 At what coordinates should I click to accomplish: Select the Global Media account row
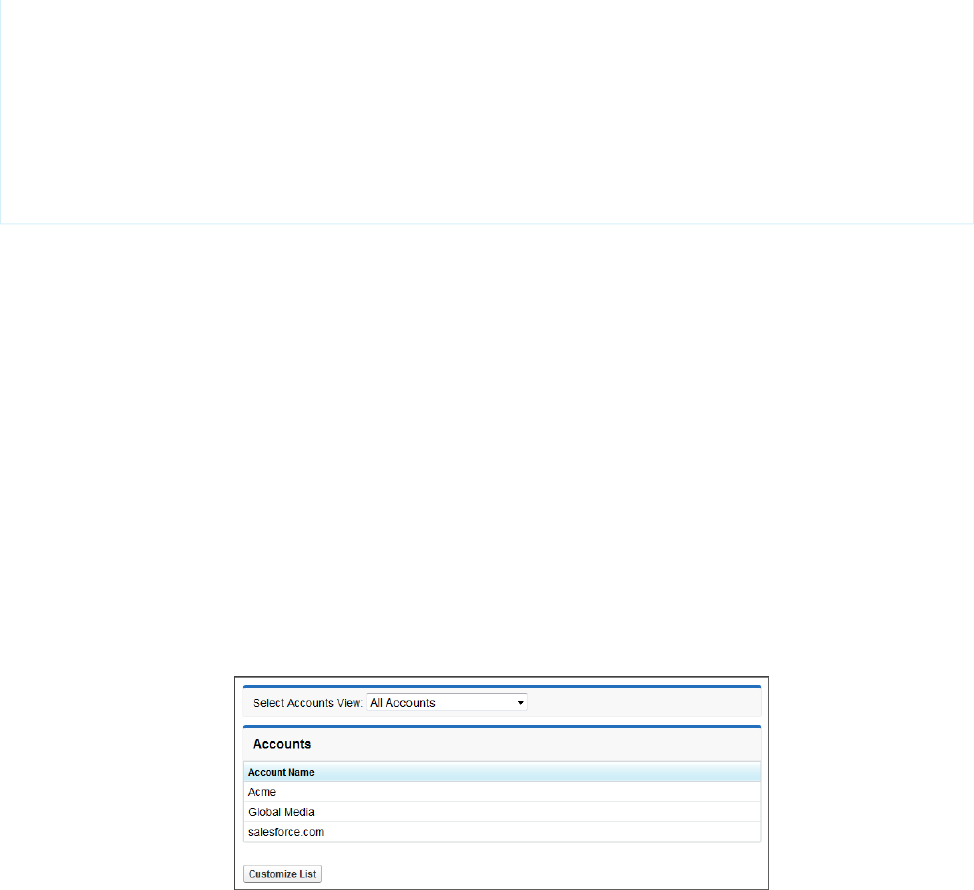502,812
